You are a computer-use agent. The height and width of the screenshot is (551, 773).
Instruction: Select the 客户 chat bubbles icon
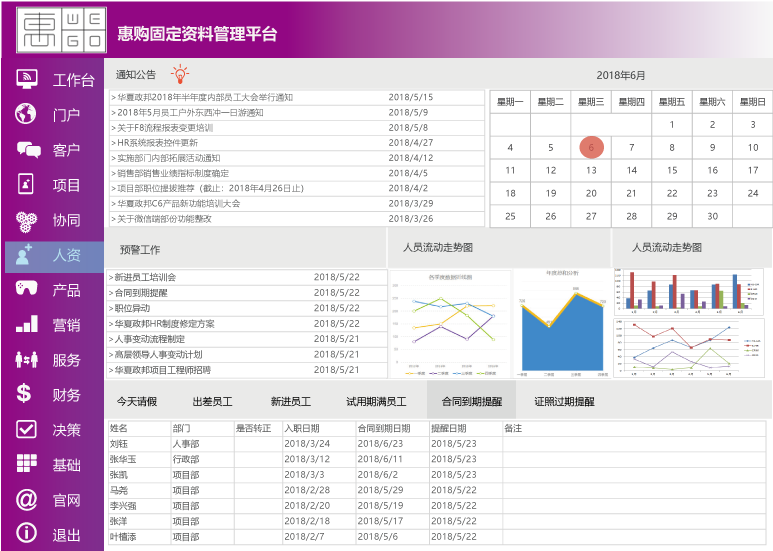27,150
